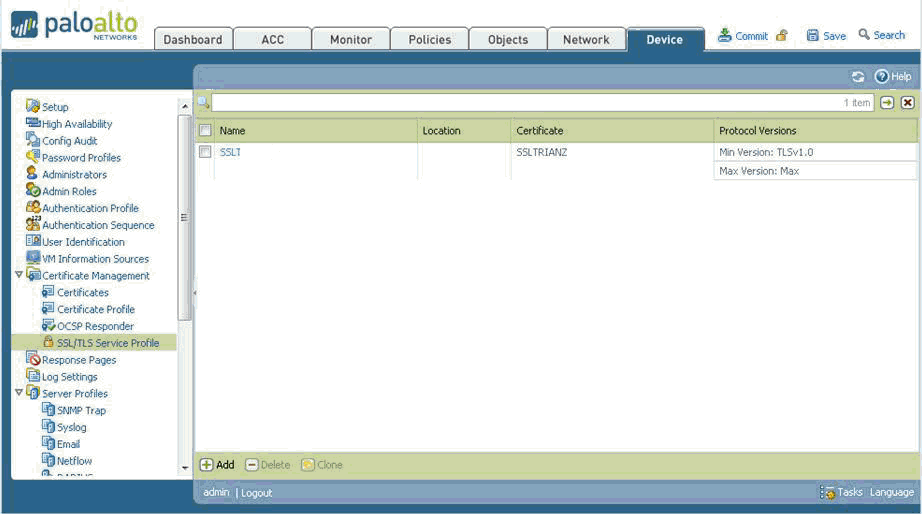Select OCSP Responder in the sidebar

95,326
